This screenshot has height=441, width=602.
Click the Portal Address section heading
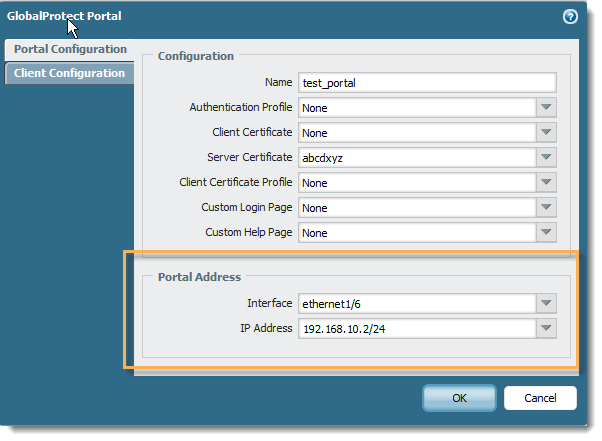tap(199, 277)
